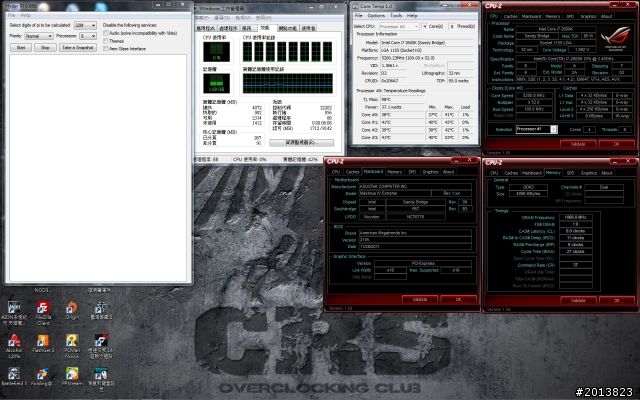Open the Select CPU dropdown in Core Temp

399,26
